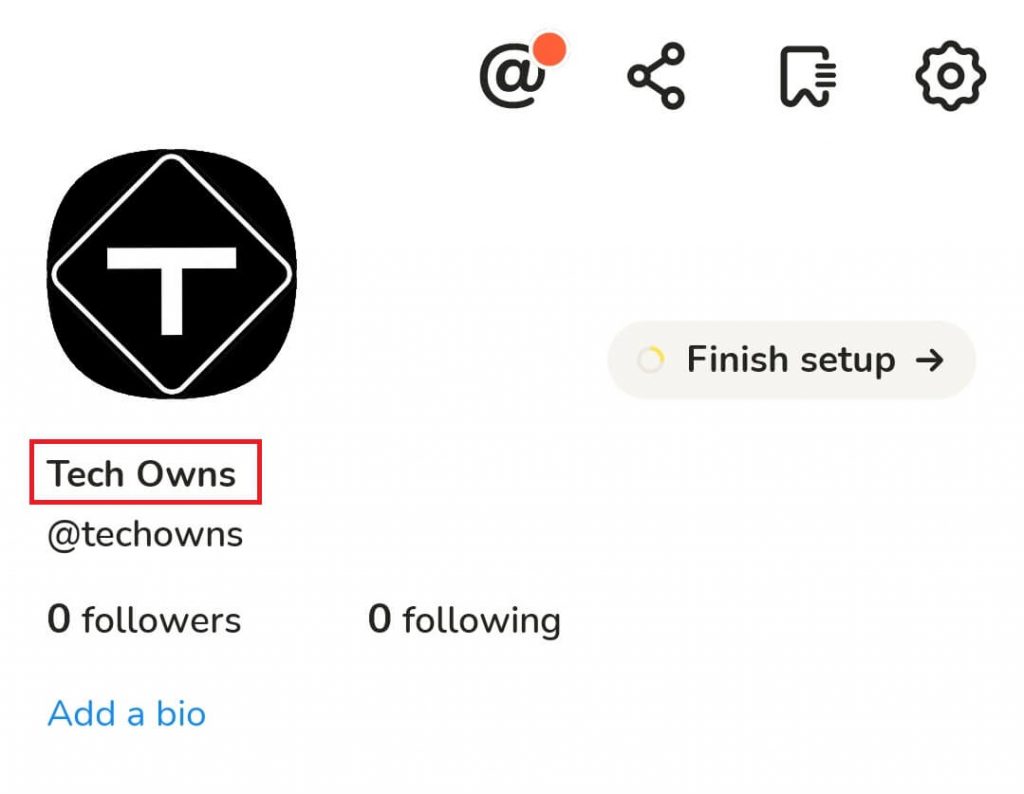Tap the black T diamond profile picture
The image size is (1024, 794).
click(x=172, y=274)
